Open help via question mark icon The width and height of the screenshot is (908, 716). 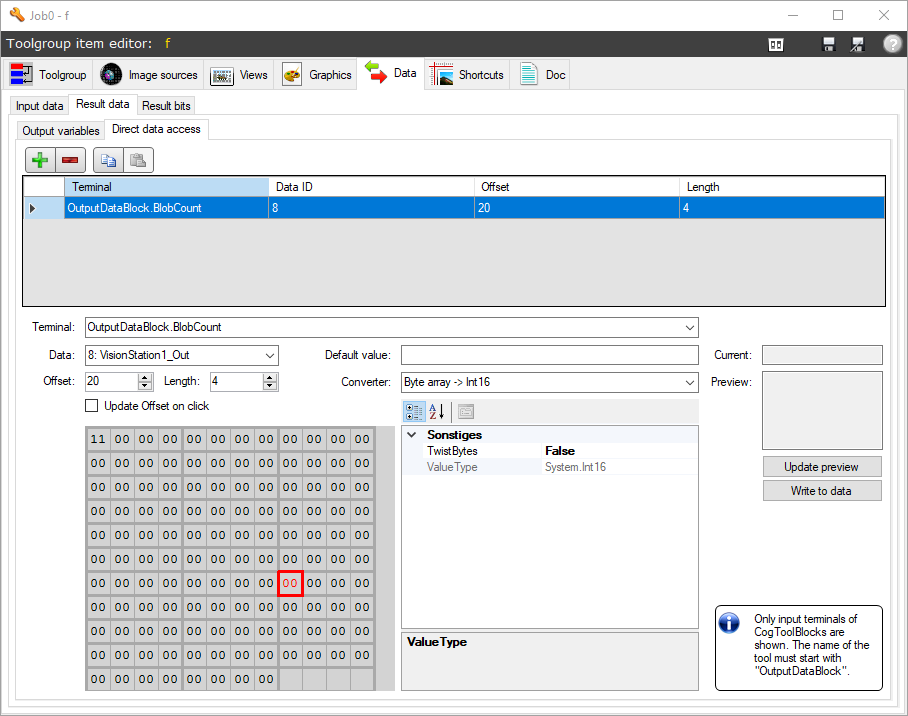[892, 44]
